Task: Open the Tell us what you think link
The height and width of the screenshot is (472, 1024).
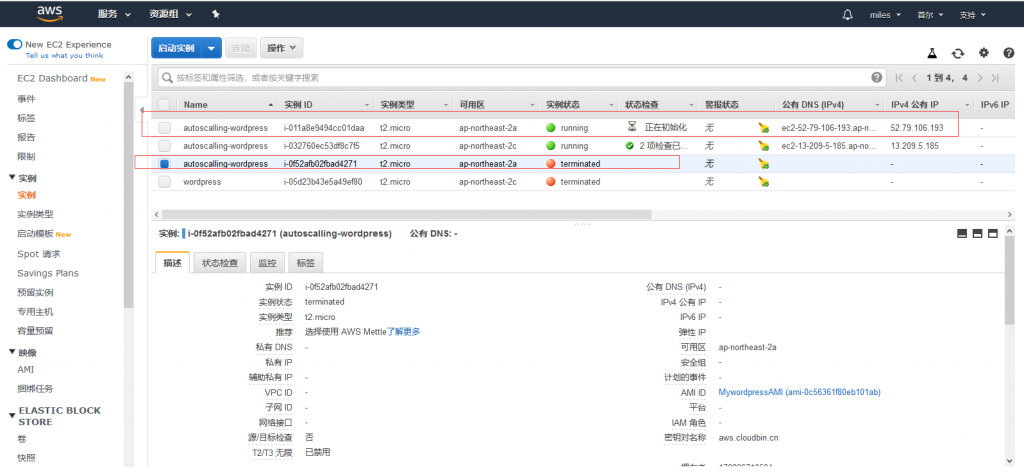Action: click(x=64, y=55)
